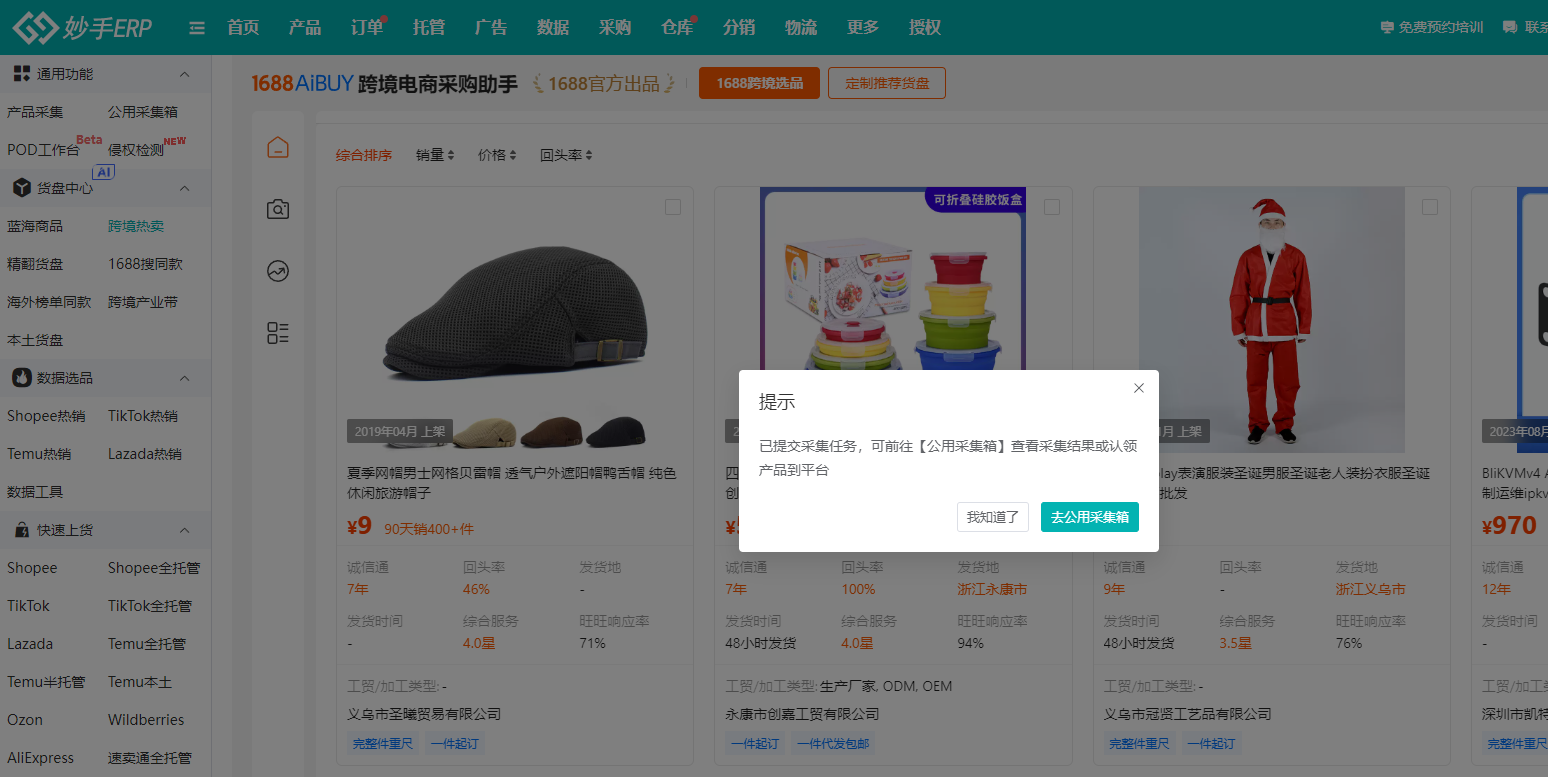Open 产品采集 in the sidebar
The width and height of the screenshot is (1548, 777).
pos(35,112)
